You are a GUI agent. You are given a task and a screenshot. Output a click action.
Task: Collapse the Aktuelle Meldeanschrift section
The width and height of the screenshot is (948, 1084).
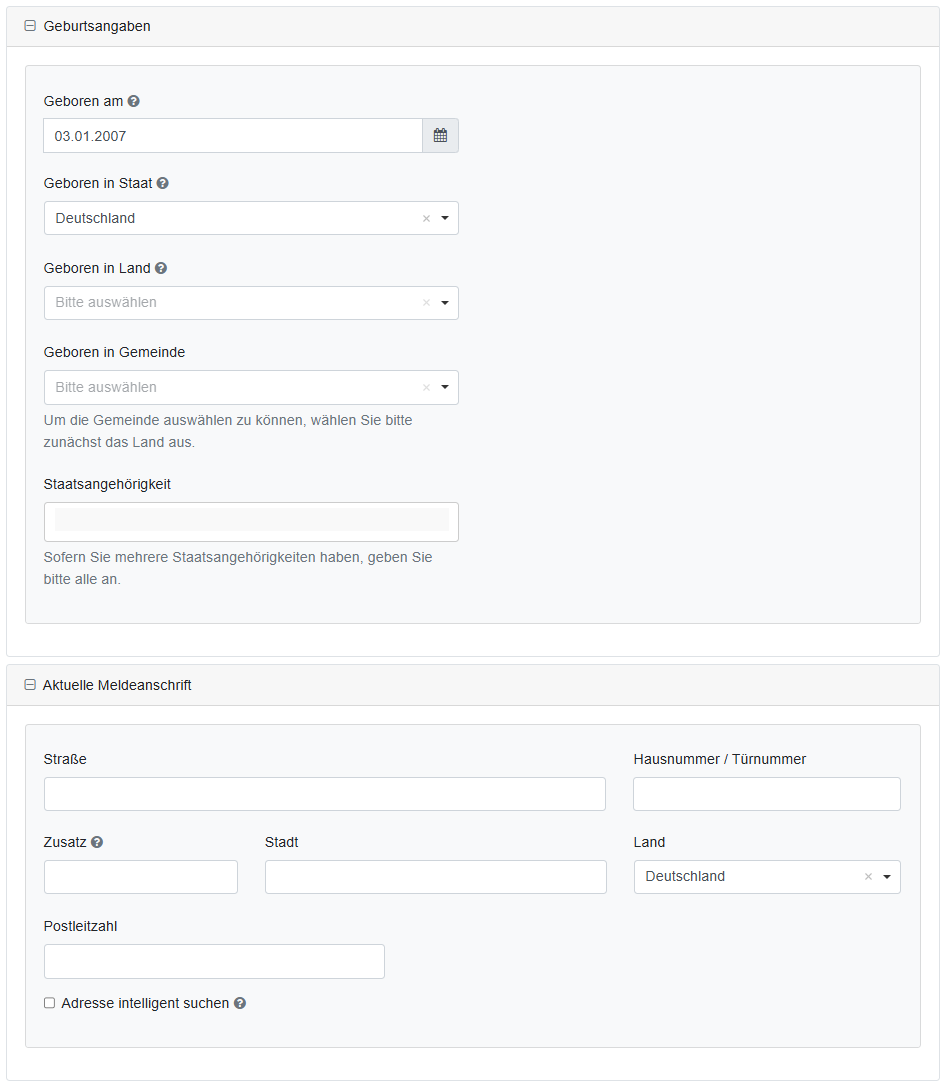tap(30, 685)
